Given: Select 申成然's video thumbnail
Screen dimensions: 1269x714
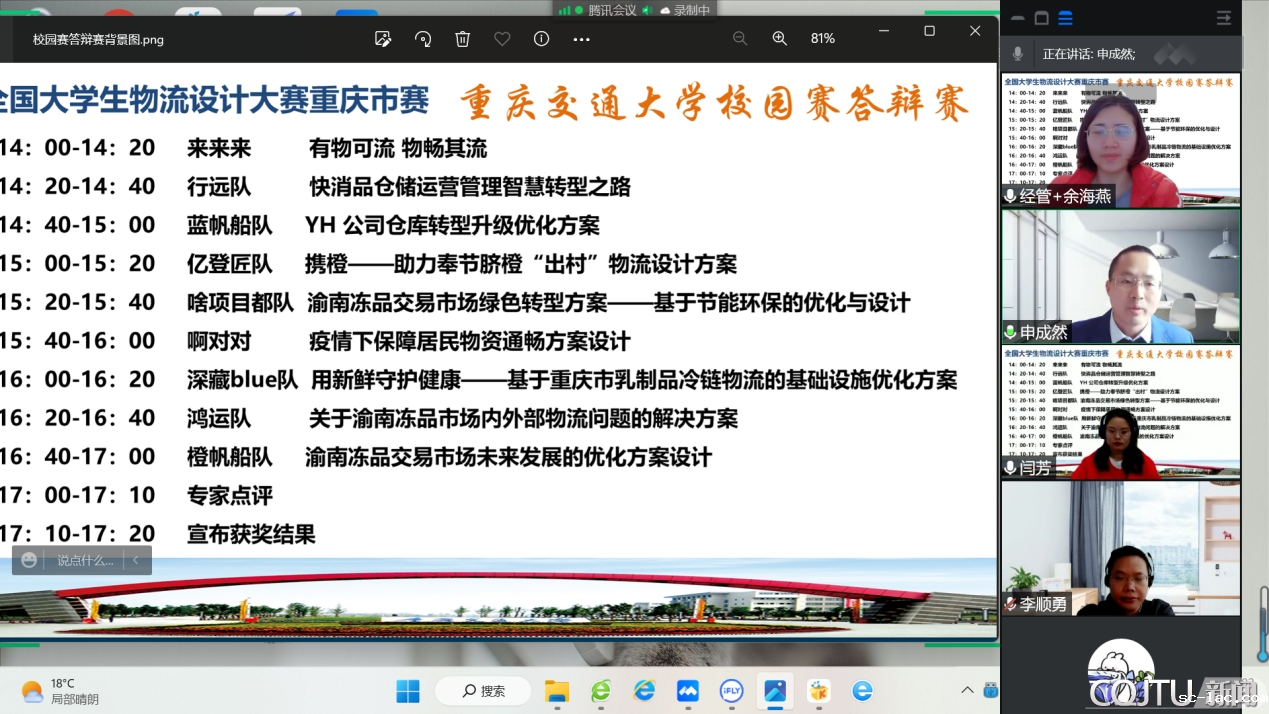Looking at the screenshot, I should tap(1120, 276).
